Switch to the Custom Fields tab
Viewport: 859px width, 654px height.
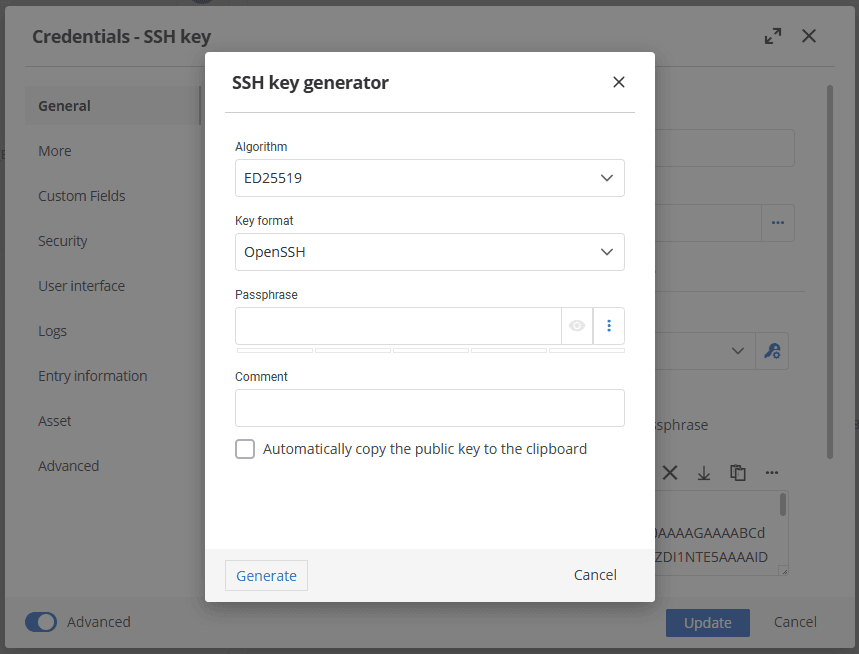[82, 196]
